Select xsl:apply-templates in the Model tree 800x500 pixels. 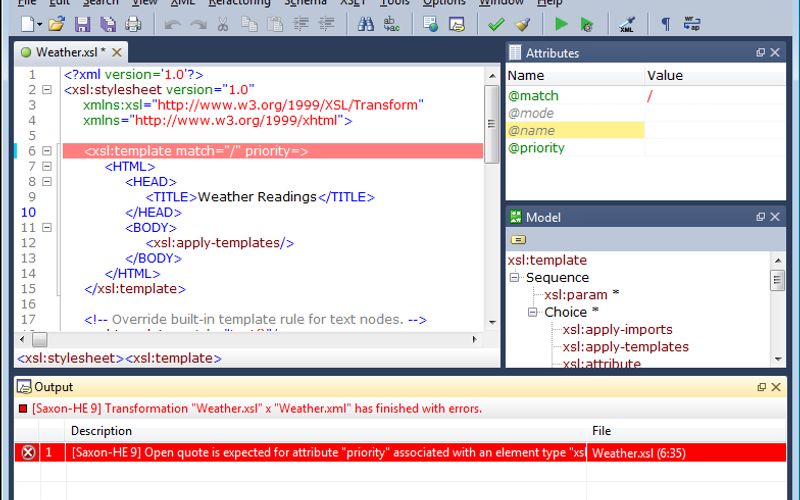pos(626,347)
